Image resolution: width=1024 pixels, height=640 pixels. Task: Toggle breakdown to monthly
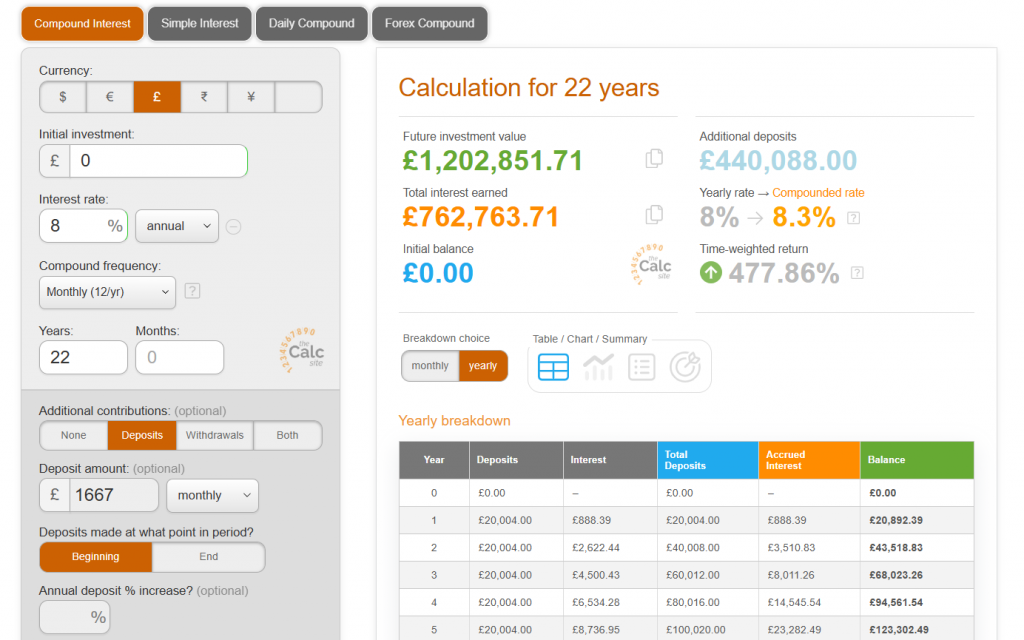point(430,366)
